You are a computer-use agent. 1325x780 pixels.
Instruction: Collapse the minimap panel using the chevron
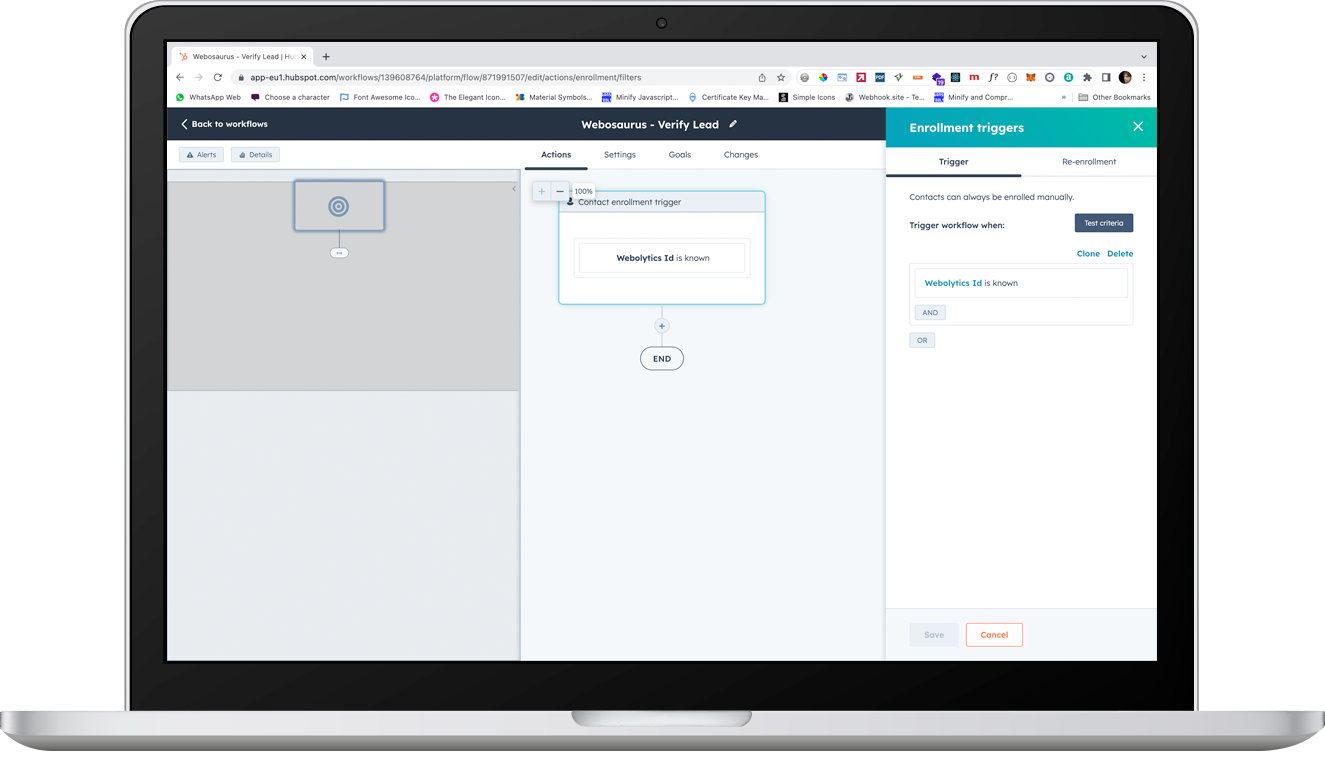pyautogui.click(x=514, y=187)
